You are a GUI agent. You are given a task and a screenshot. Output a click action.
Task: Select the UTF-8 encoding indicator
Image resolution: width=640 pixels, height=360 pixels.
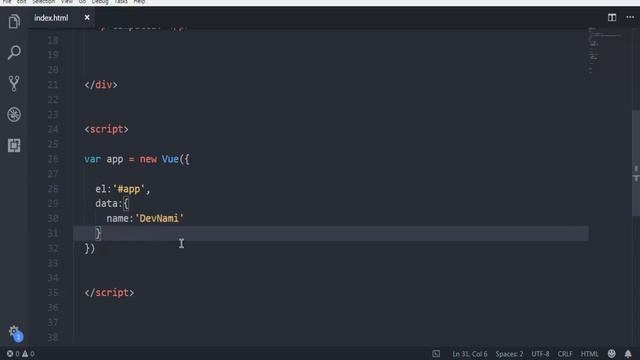click(540, 354)
